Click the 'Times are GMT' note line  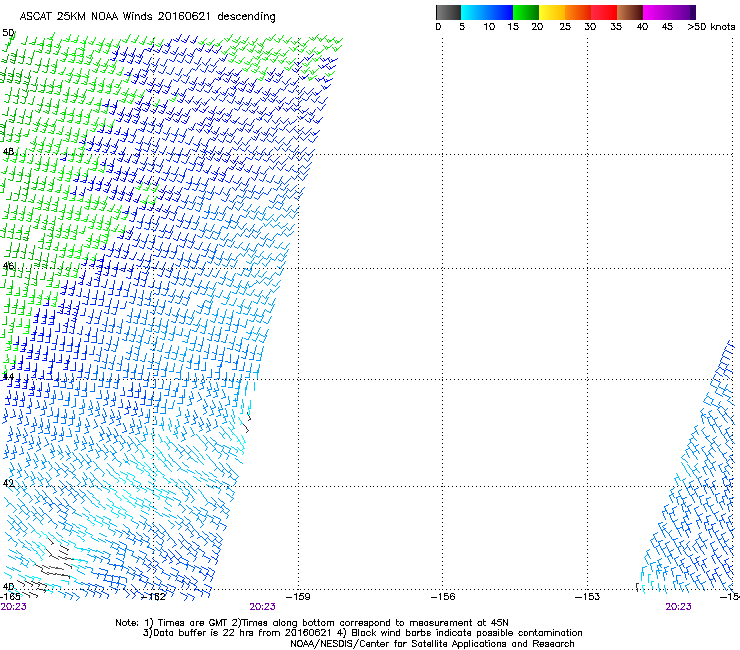312,623
